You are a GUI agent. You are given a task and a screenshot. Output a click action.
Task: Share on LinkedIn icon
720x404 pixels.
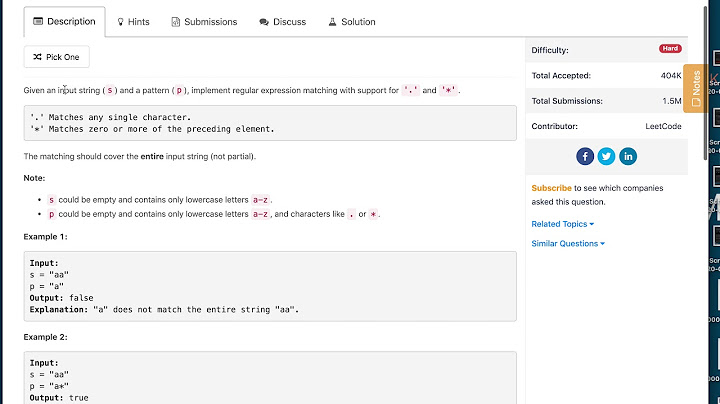tap(628, 157)
